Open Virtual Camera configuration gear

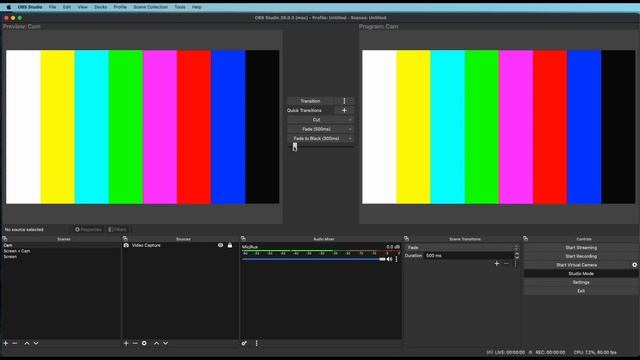[635, 265]
